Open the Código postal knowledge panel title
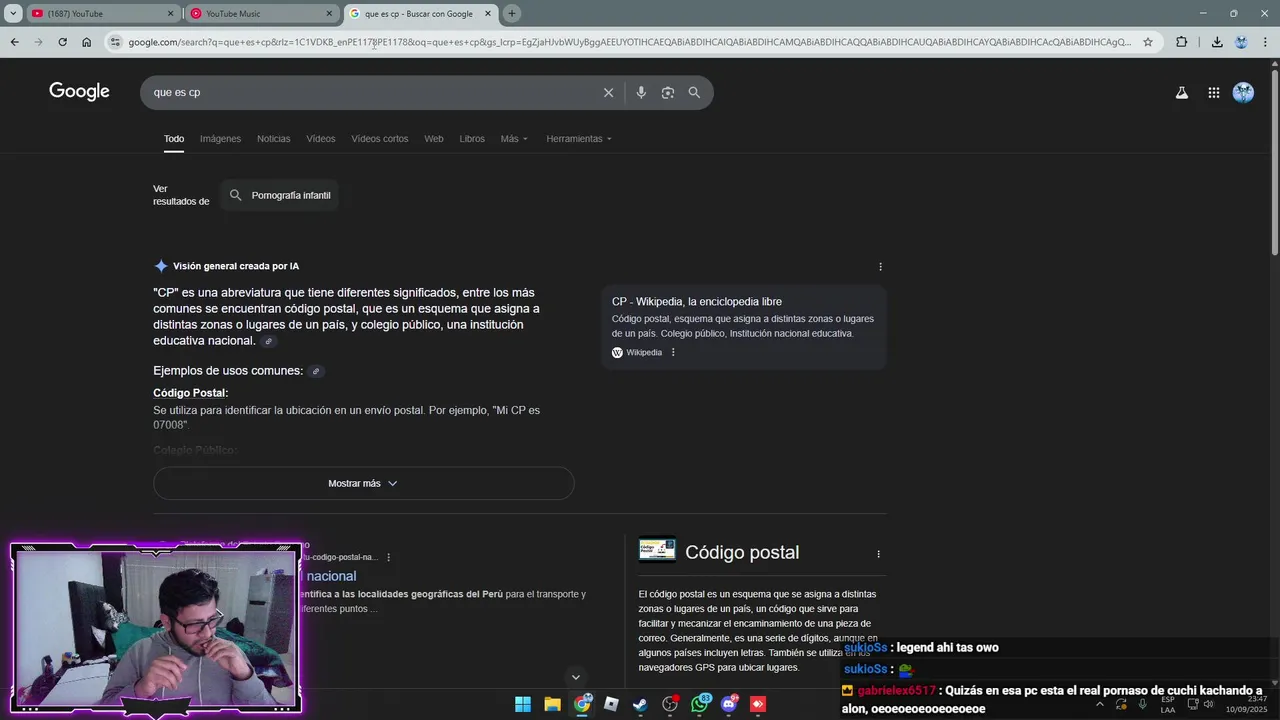 742,552
